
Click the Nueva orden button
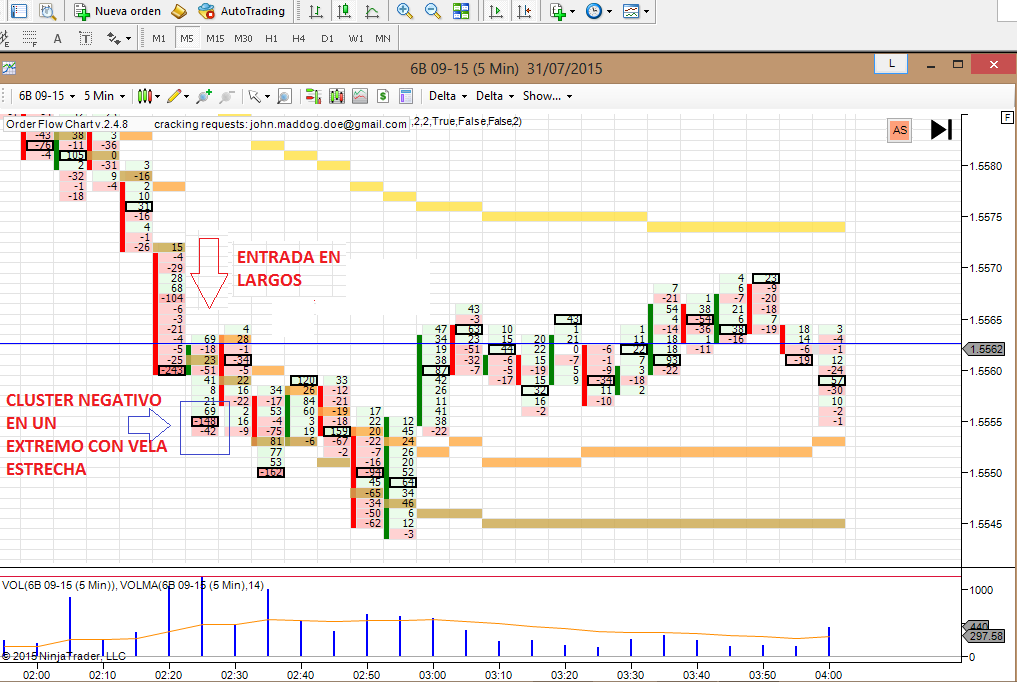[117, 11]
